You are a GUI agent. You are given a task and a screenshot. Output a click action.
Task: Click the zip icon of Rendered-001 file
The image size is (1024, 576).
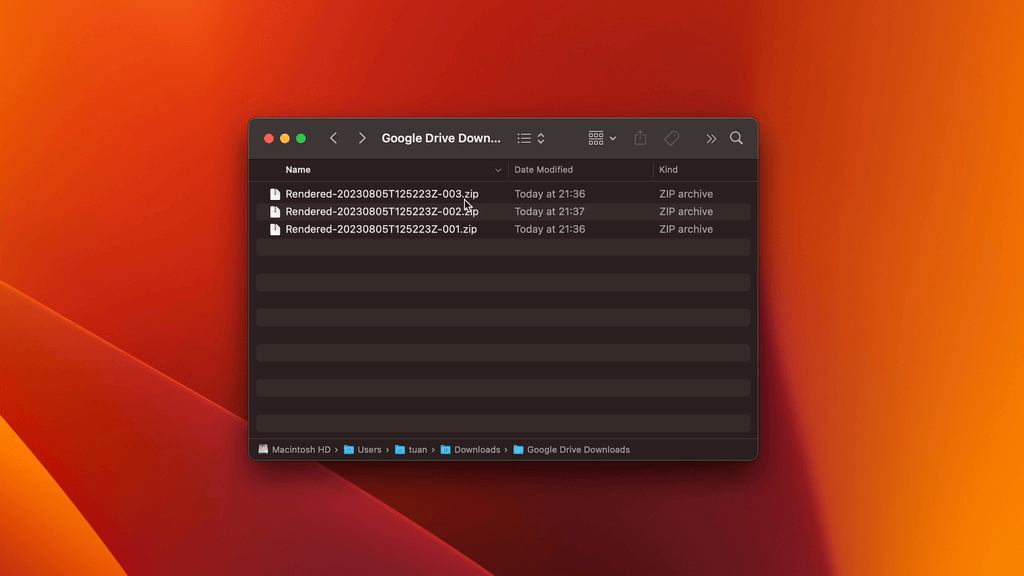275,229
